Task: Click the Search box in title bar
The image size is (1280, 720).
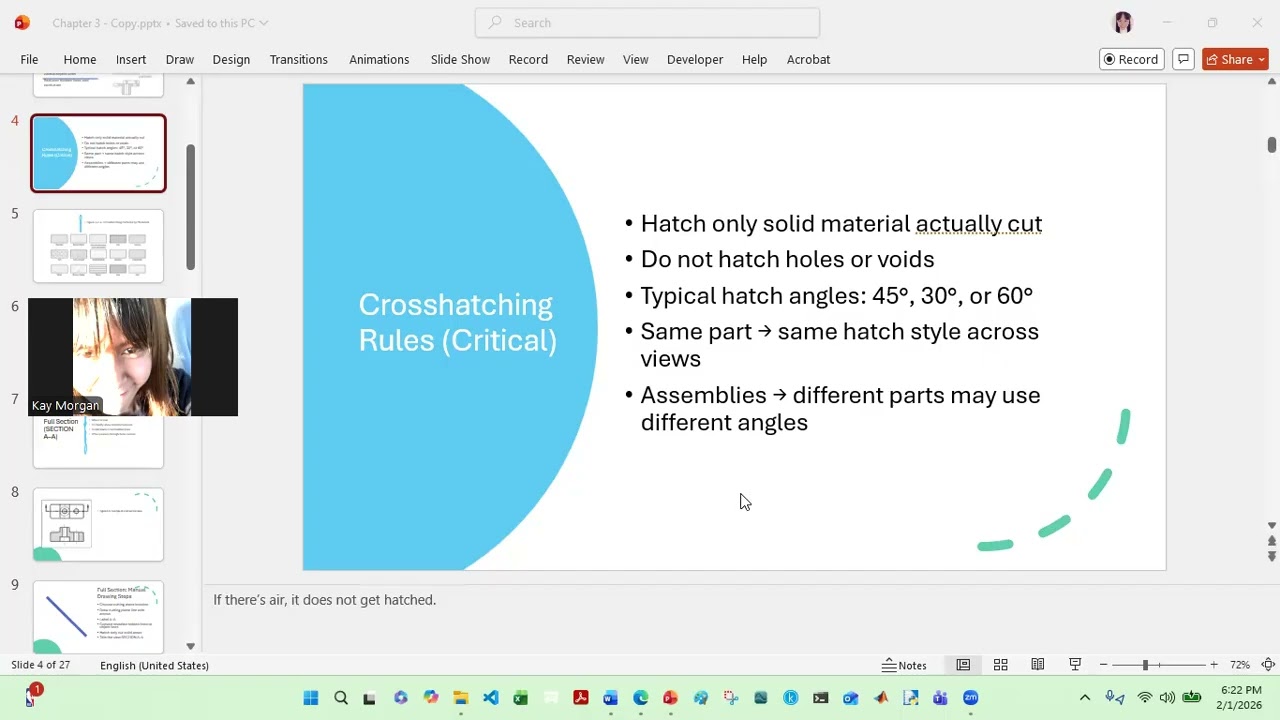Action: pos(647,22)
